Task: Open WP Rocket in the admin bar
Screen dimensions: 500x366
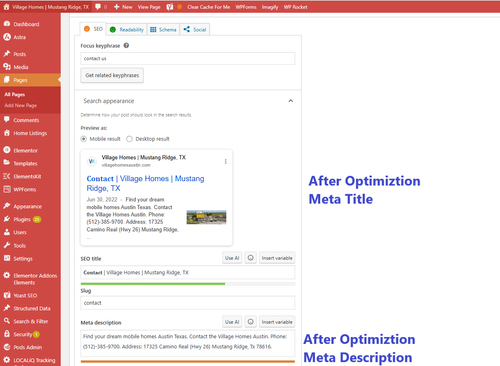Action: 295,7
